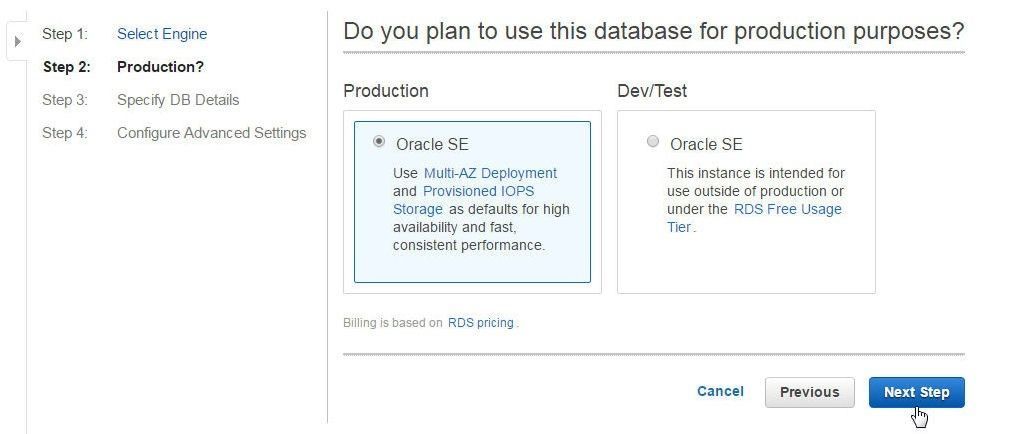The width and height of the screenshot is (1030, 434).
Task: Click the Step 2 label
Action: pyautogui.click(x=66, y=67)
